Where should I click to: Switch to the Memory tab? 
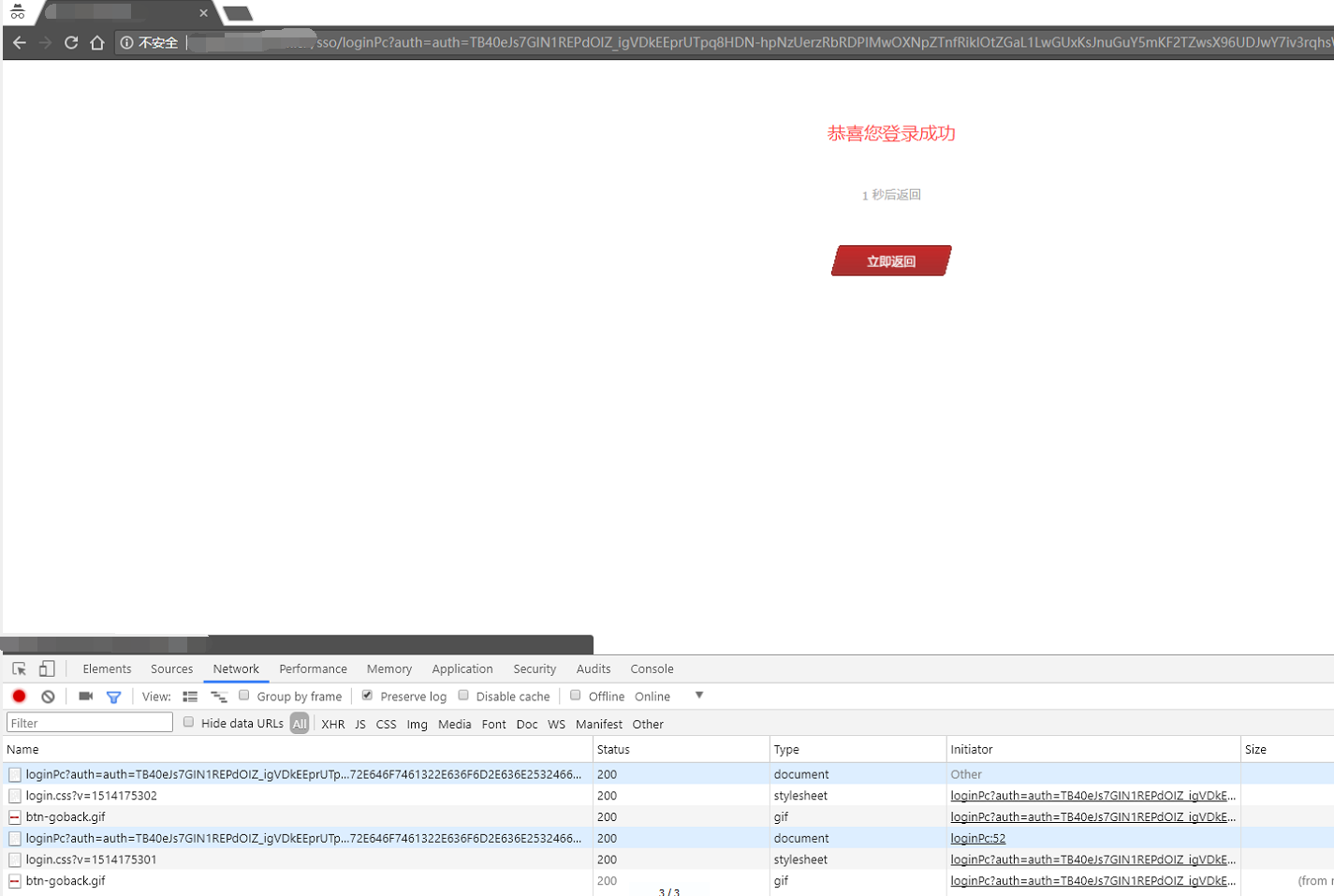[x=389, y=668]
